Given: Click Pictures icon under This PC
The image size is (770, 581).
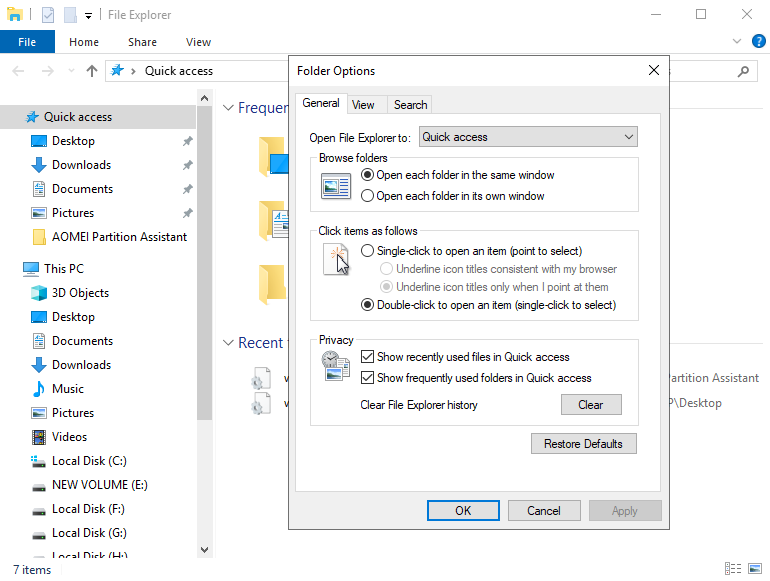Looking at the screenshot, I should (39, 413).
